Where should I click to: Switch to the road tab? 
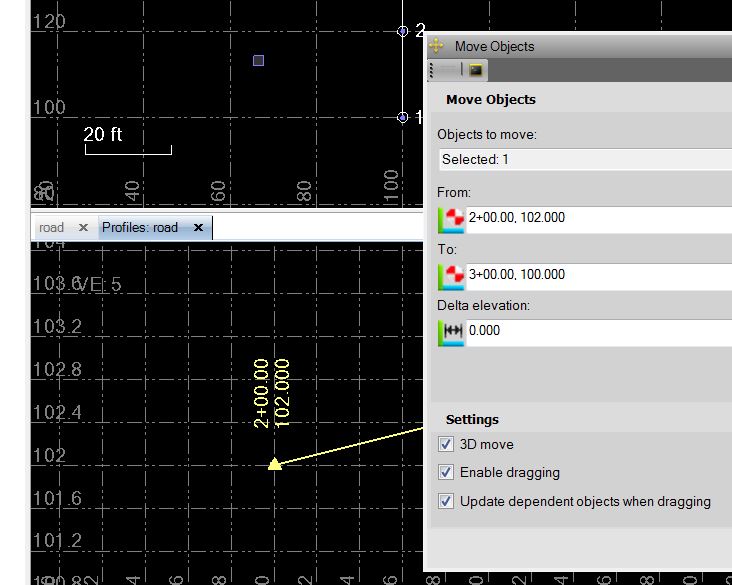(x=51, y=227)
